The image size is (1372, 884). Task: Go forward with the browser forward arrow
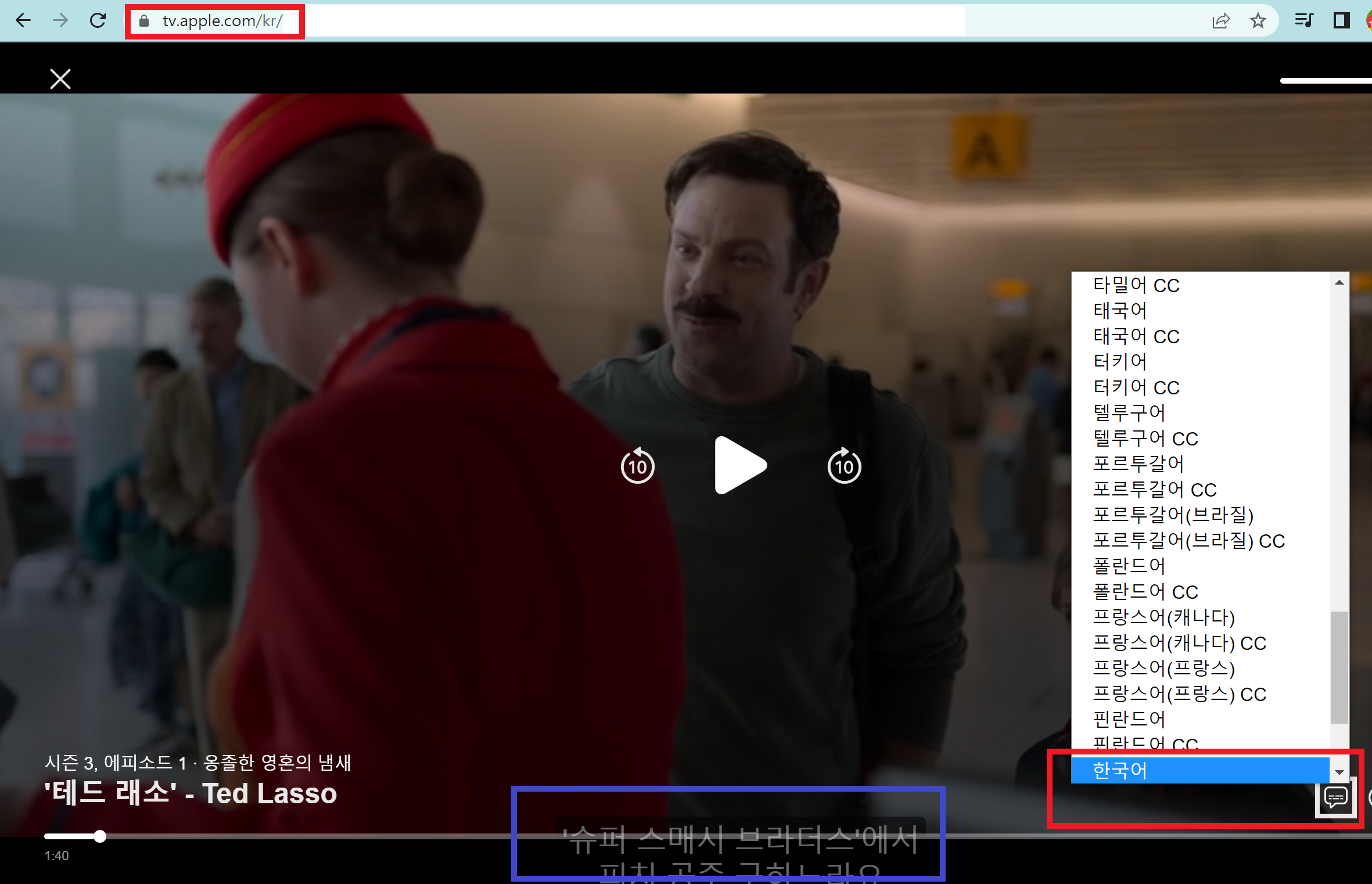coord(60,21)
